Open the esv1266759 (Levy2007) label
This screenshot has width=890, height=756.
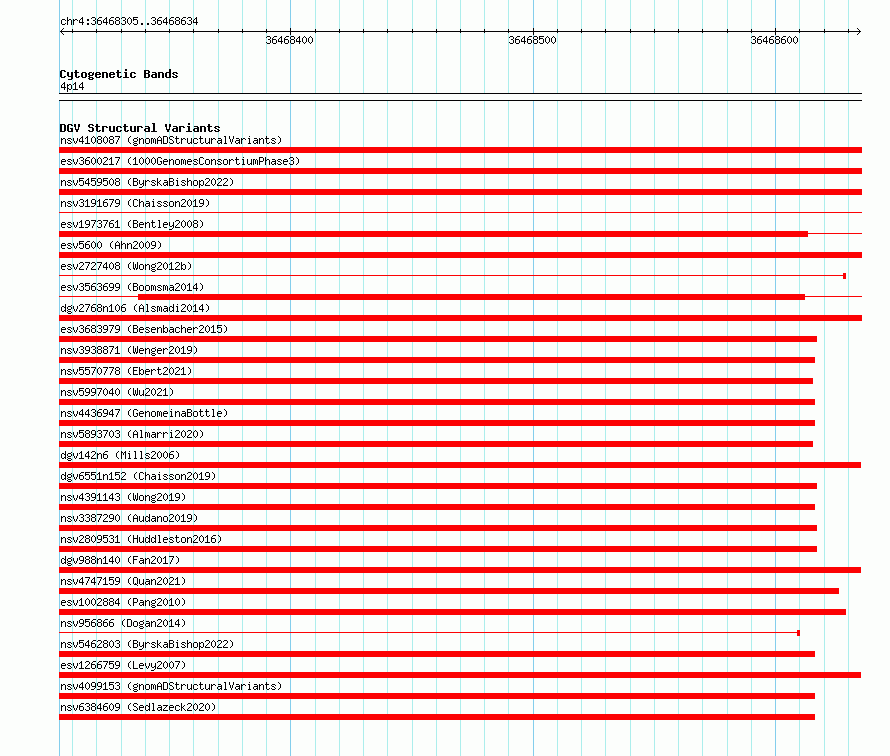(x=123, y=665)
